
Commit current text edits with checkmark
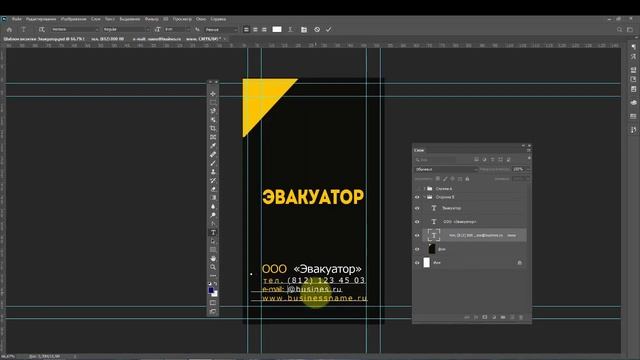coord(328,29)
